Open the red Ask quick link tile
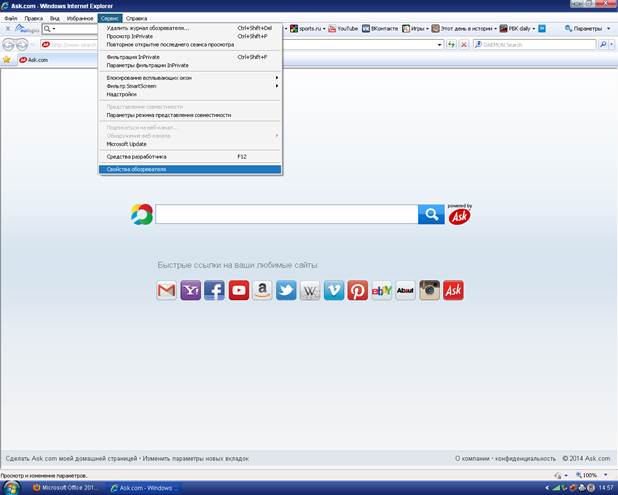This screenshot has width=618, height=495. (x=453, y=290)
